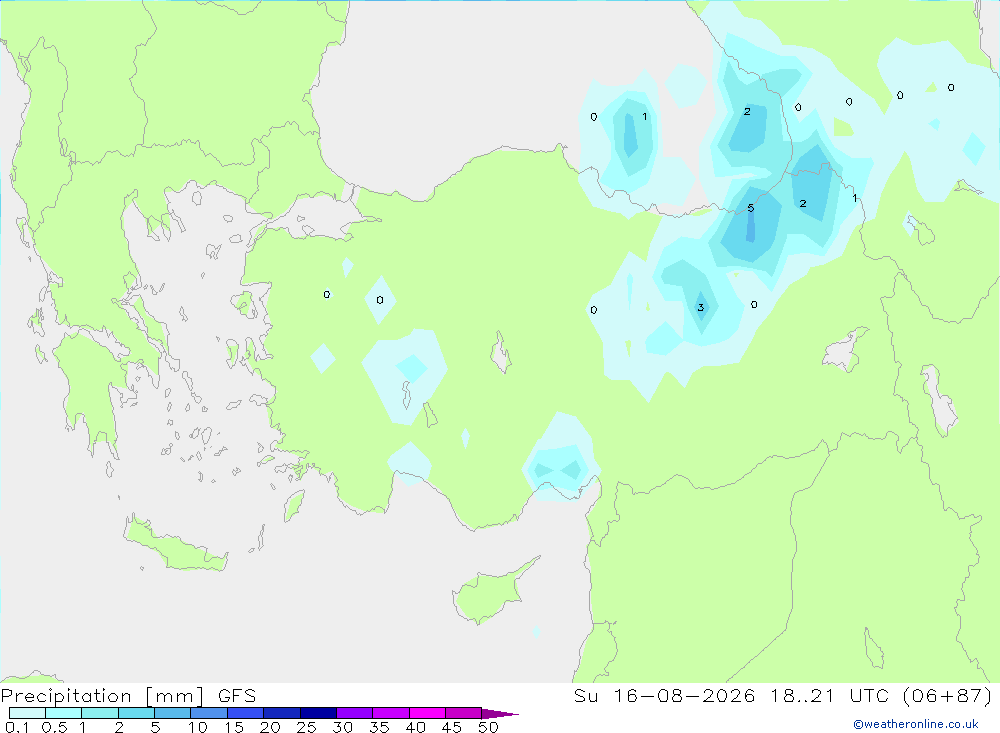Click the island of Cyprus on the map
1000x733 pixels.
click(488, 595)
